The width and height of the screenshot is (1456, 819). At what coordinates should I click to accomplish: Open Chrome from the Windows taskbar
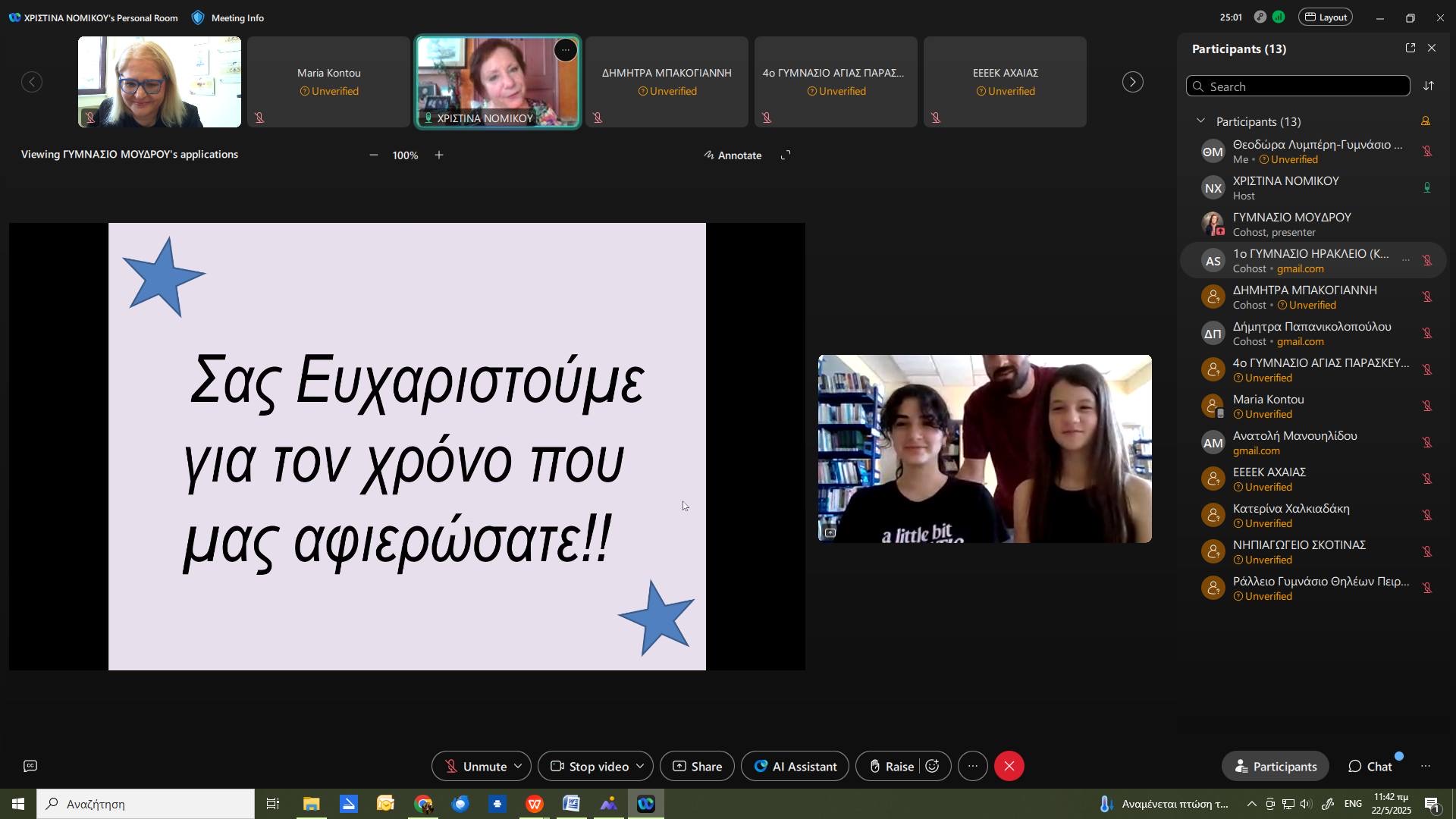point(423,805)
